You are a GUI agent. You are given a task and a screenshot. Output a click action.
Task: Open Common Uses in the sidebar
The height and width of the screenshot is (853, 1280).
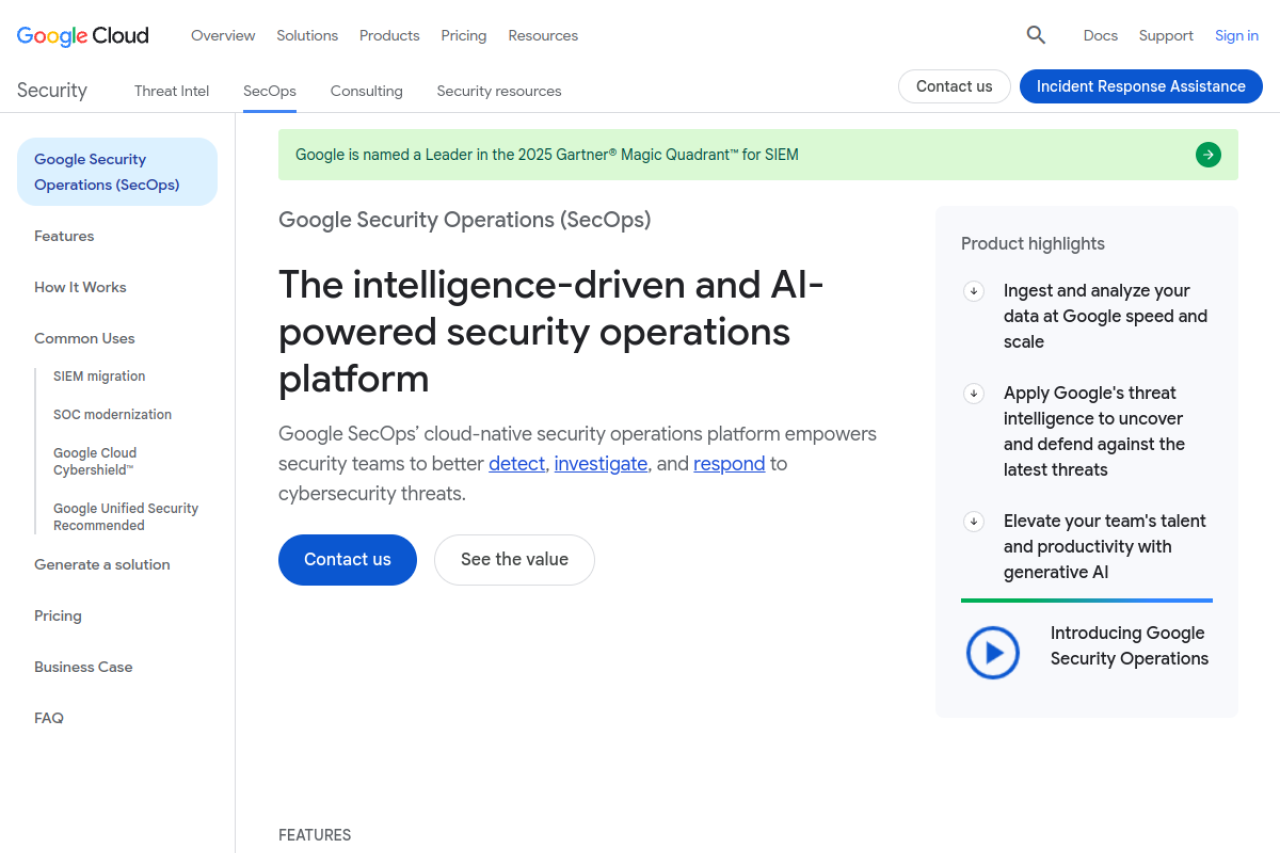(84, 338)
